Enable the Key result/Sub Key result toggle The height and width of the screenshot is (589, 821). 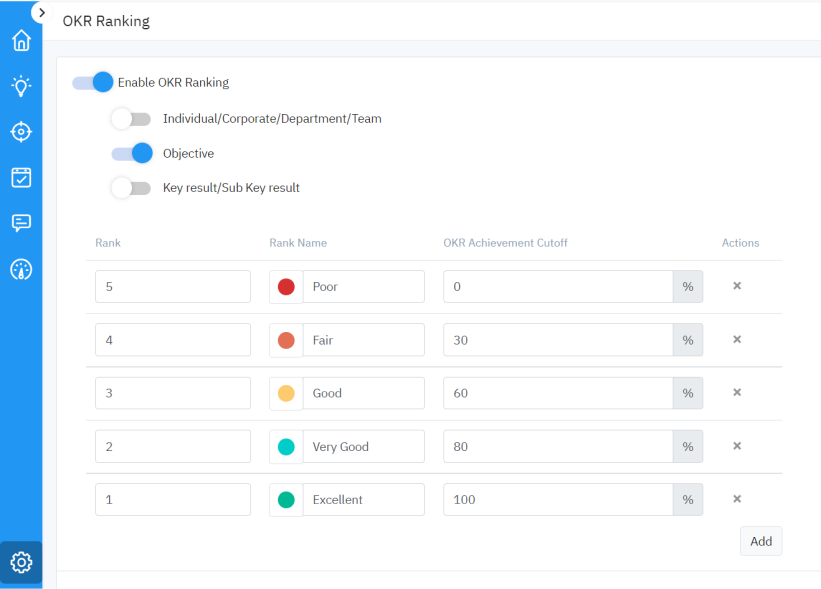tap(131, 188)
